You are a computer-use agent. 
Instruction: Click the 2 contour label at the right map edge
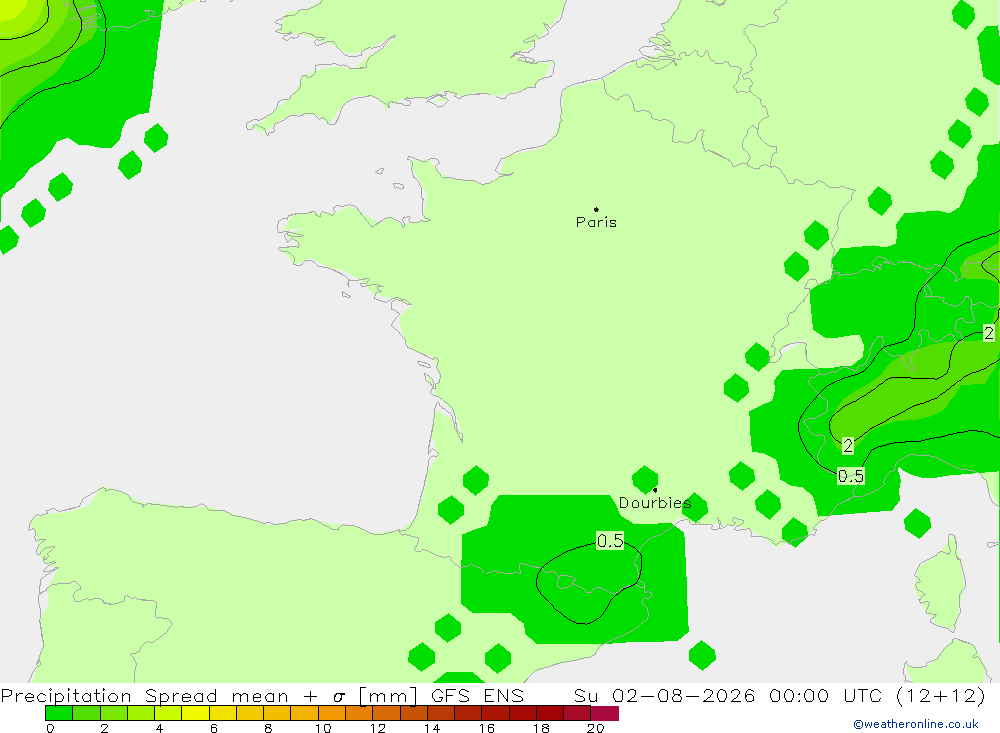pyautogui.click(x=989, y=333)
